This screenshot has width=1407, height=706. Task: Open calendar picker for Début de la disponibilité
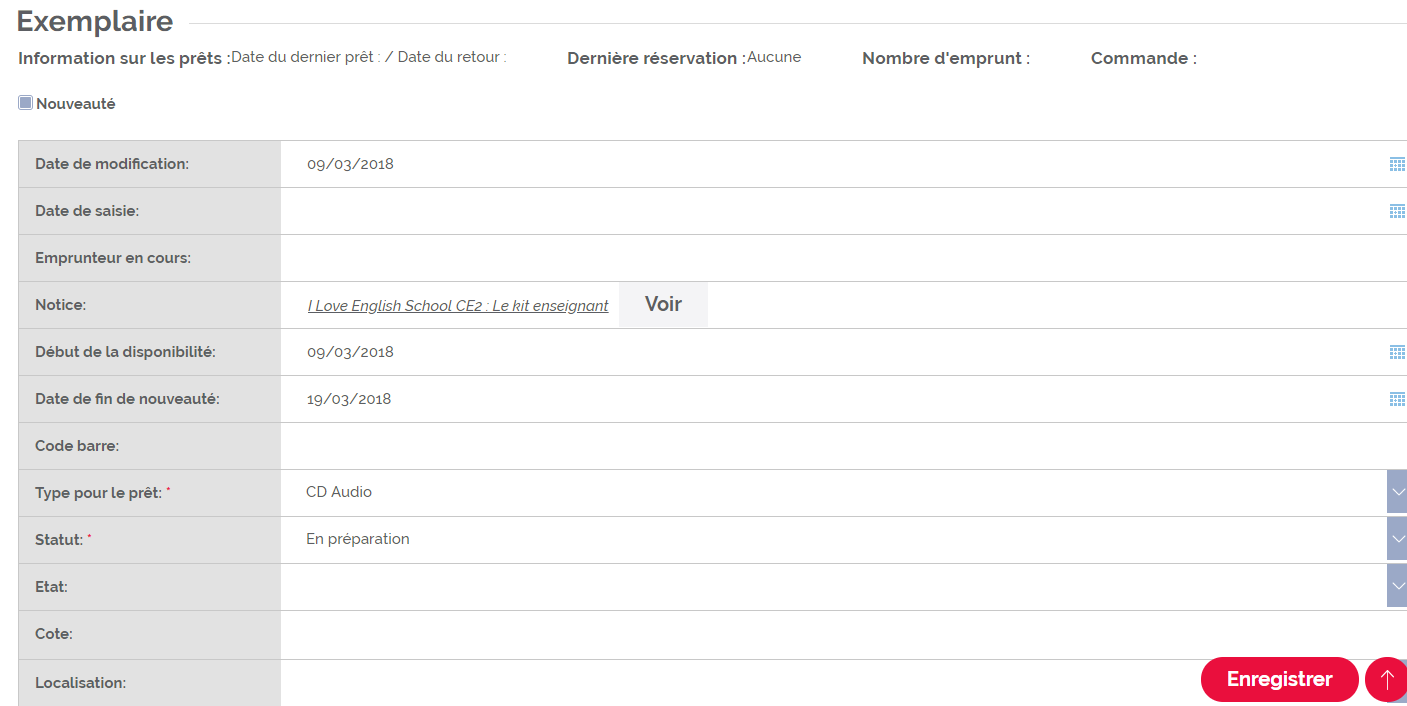(x=1397, y=352)
